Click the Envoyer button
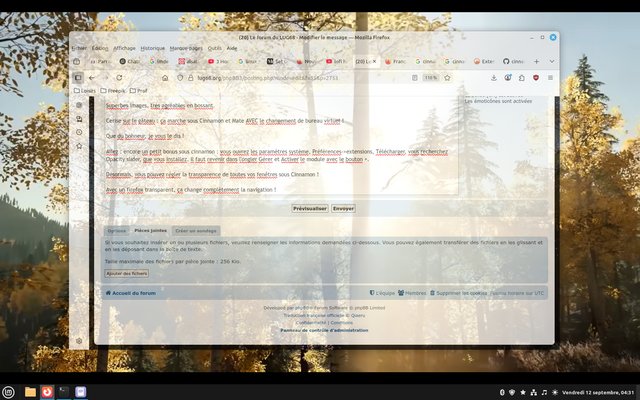 [x=343, y=208]
